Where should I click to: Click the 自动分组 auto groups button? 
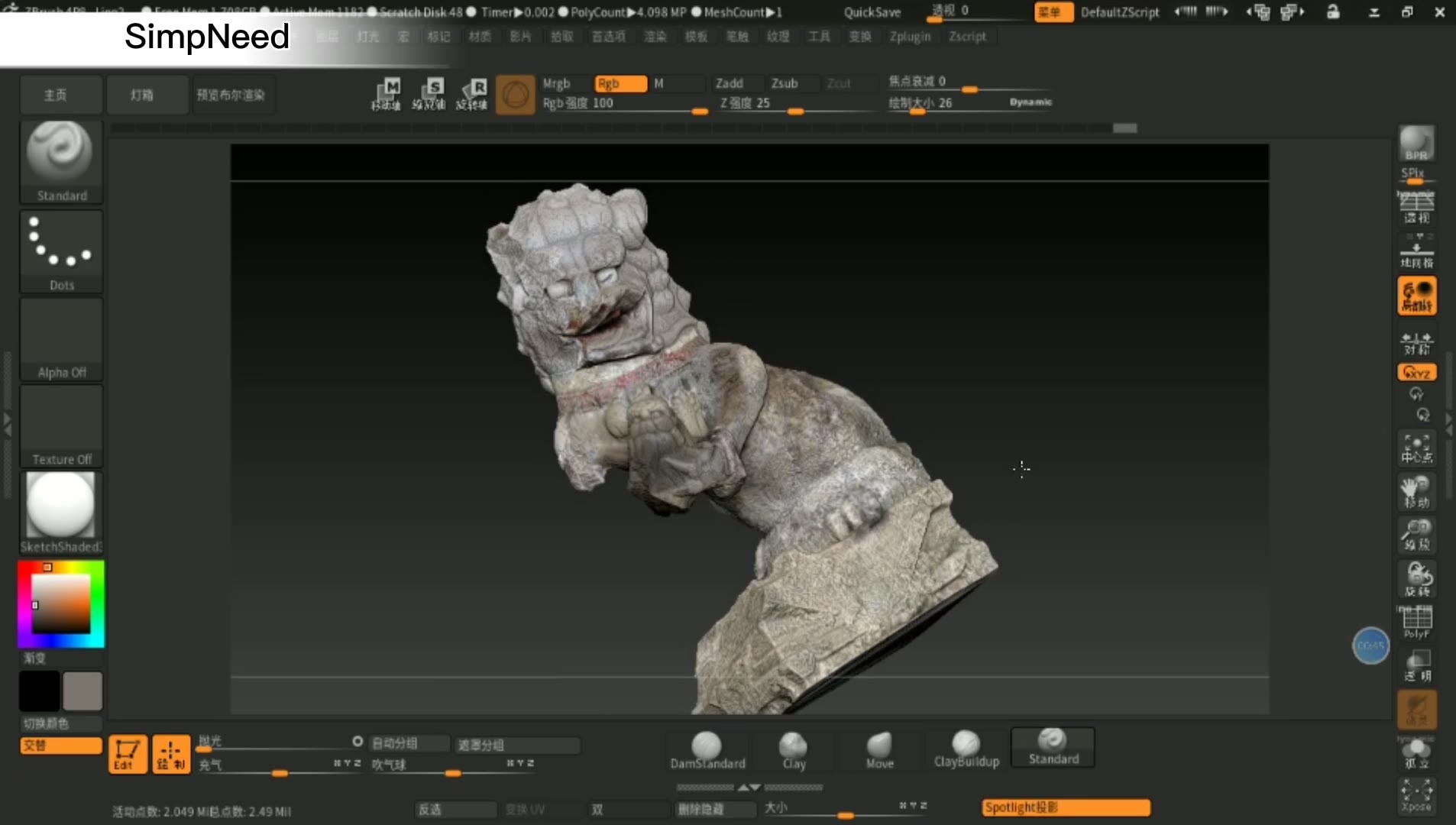[409, 743]
